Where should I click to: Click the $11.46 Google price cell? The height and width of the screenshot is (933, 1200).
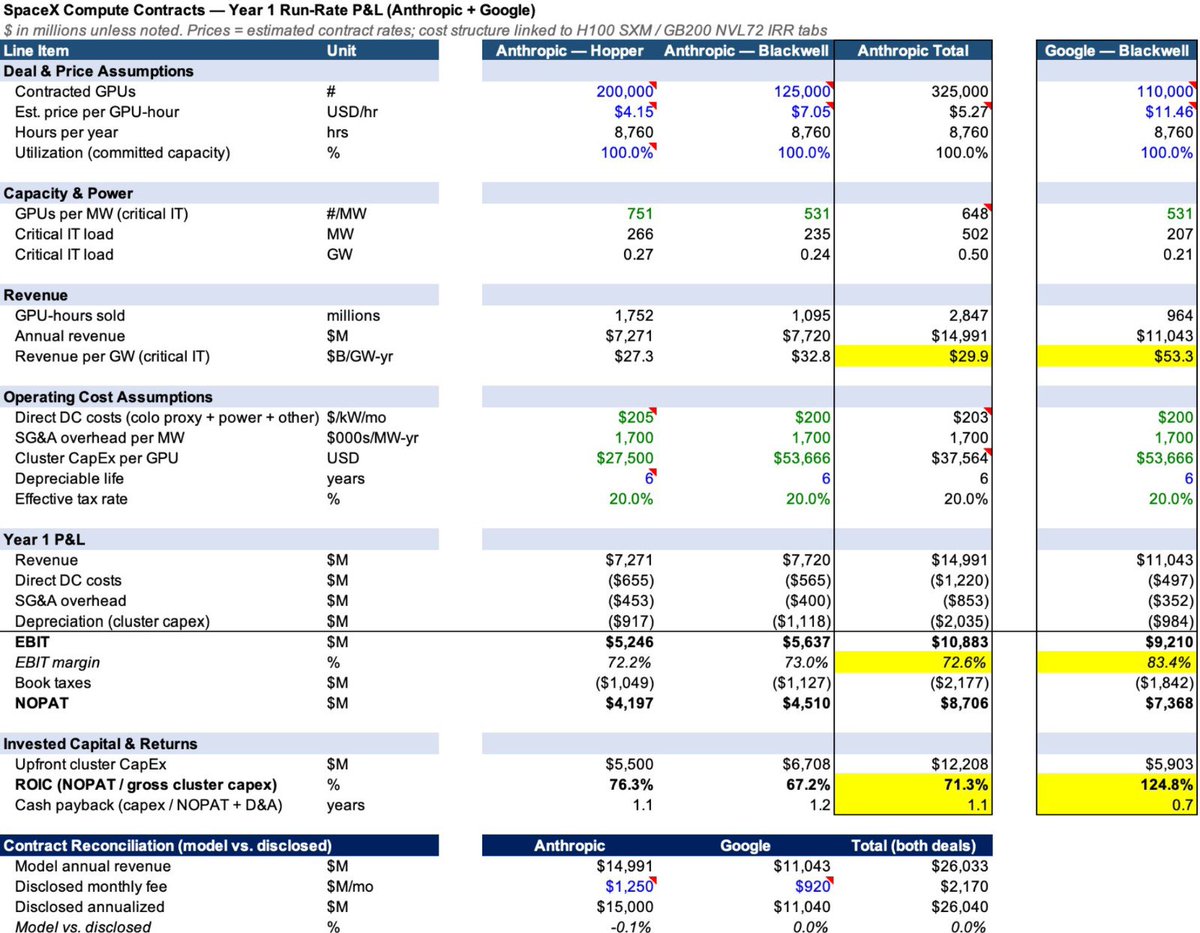pyautogui.click(x=1168, y=112)
